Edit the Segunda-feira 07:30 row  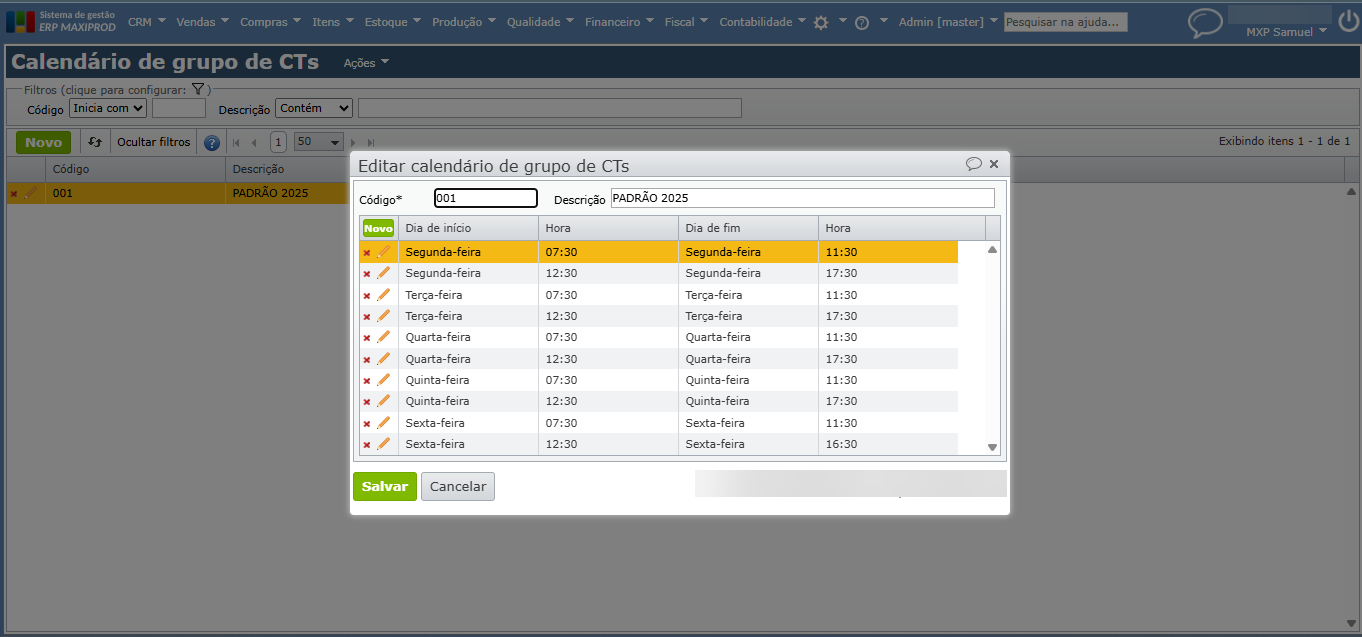(384, 252)
